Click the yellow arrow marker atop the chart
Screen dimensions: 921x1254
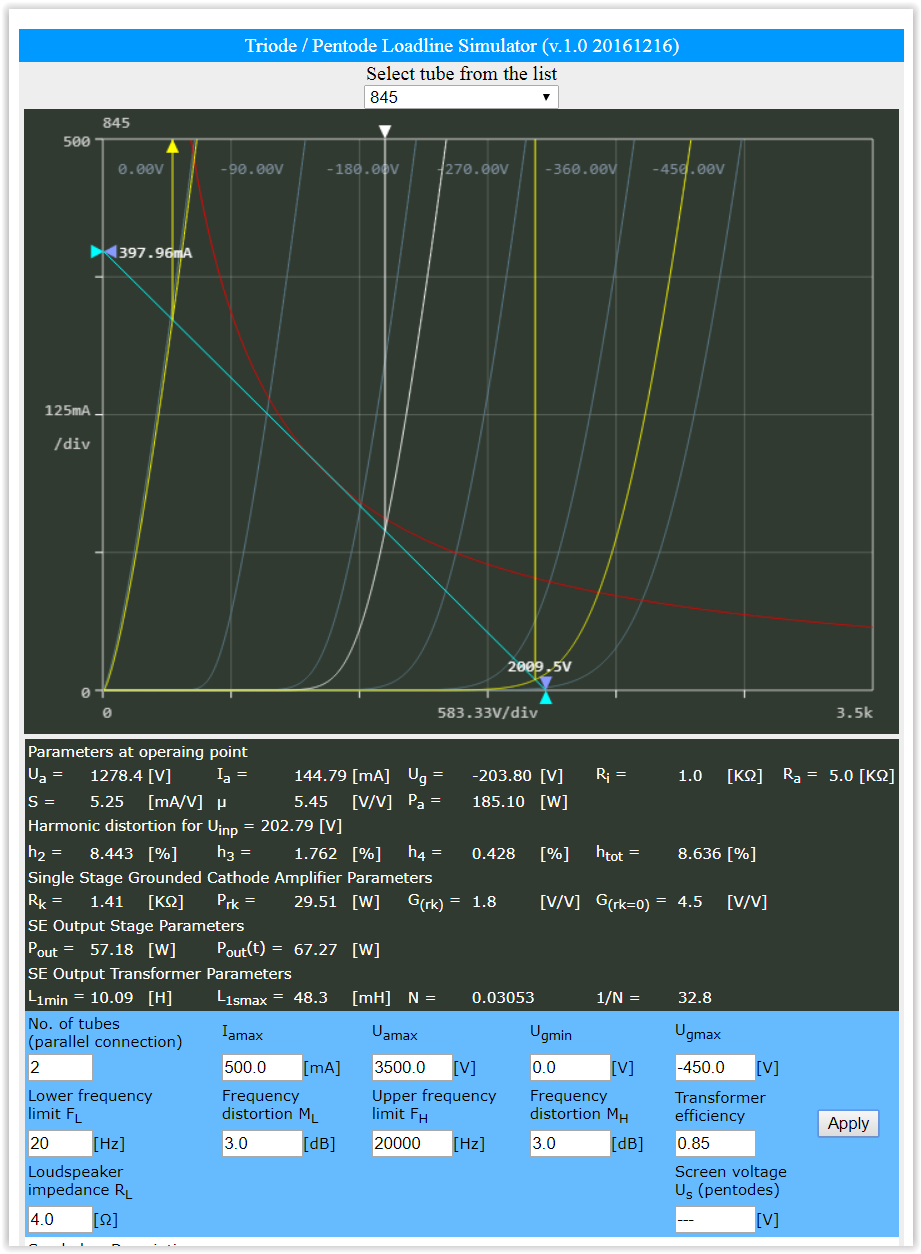(x=172, y=146)
